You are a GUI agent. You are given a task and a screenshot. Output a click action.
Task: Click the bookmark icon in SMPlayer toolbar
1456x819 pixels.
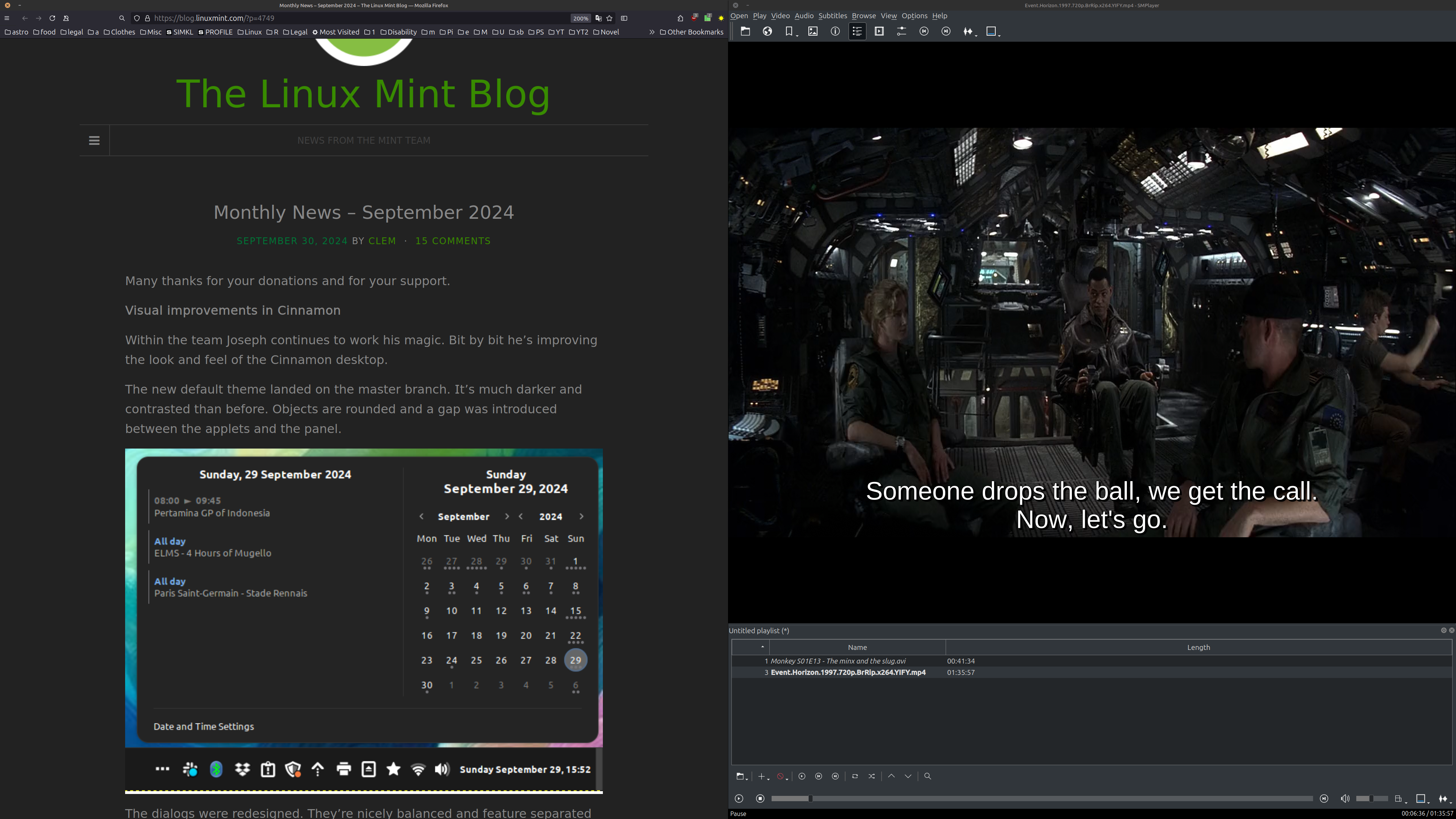[789, 31]
